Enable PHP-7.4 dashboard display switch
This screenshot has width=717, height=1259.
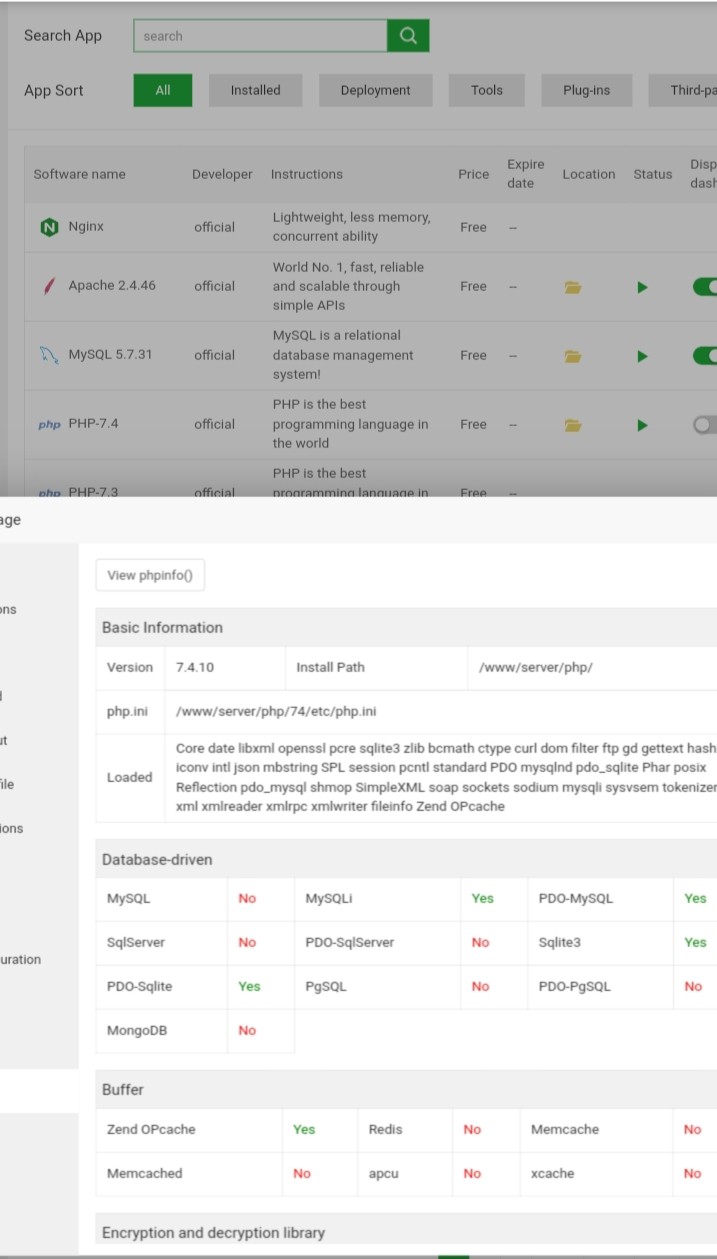click(705, 425)
